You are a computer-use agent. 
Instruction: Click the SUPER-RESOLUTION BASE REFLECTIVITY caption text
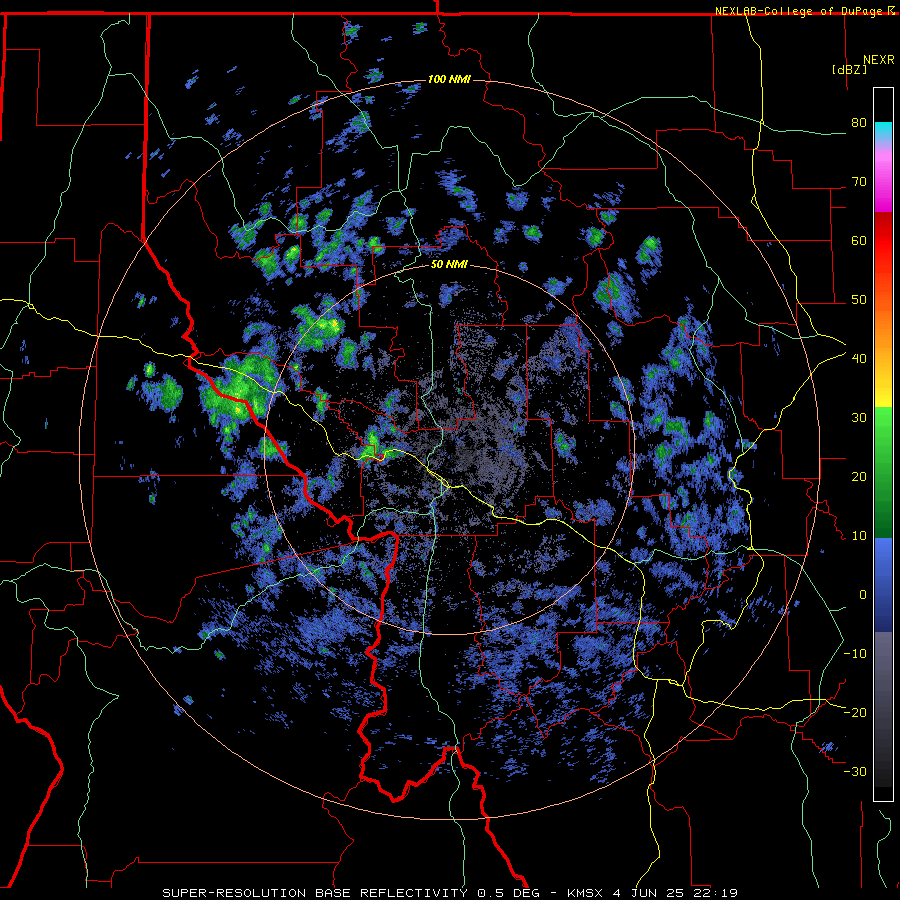(x=315, y=893)
